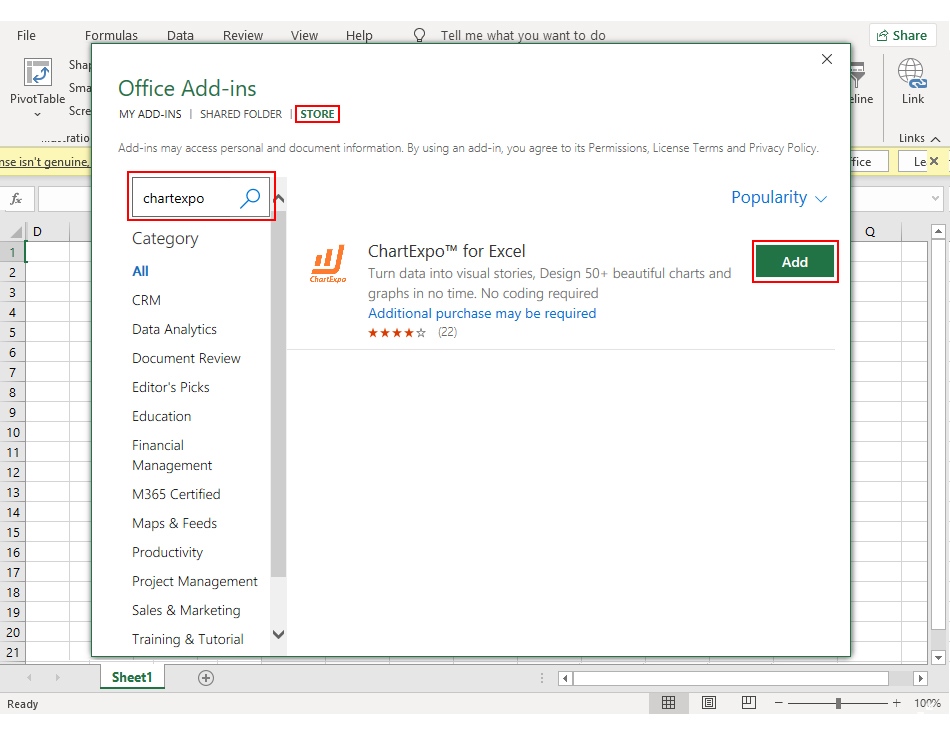This screenshot has height=735, width=950.
Task: Switch to MY ADD-INS tab
Action: (x=150, y=114)
